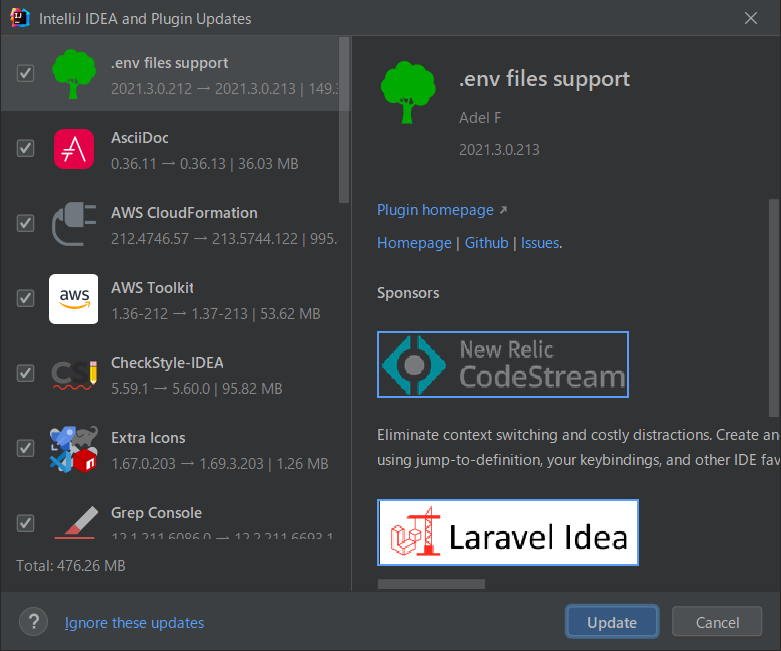The width and height of the screenshot is (781, 651).
Task: Open the Issues link
Action: tap(540, 243)
